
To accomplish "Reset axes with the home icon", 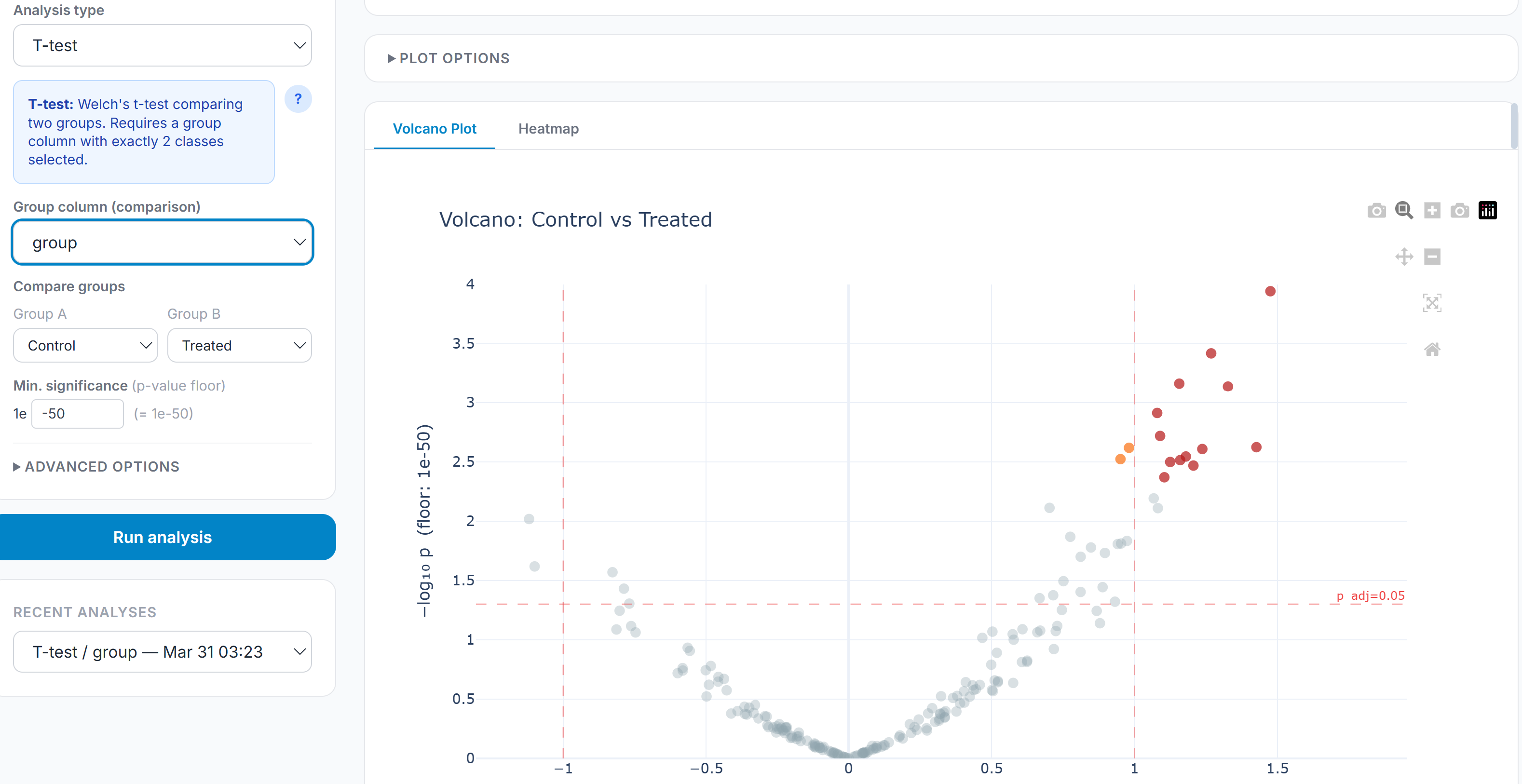I will [x=1432, y=349].
